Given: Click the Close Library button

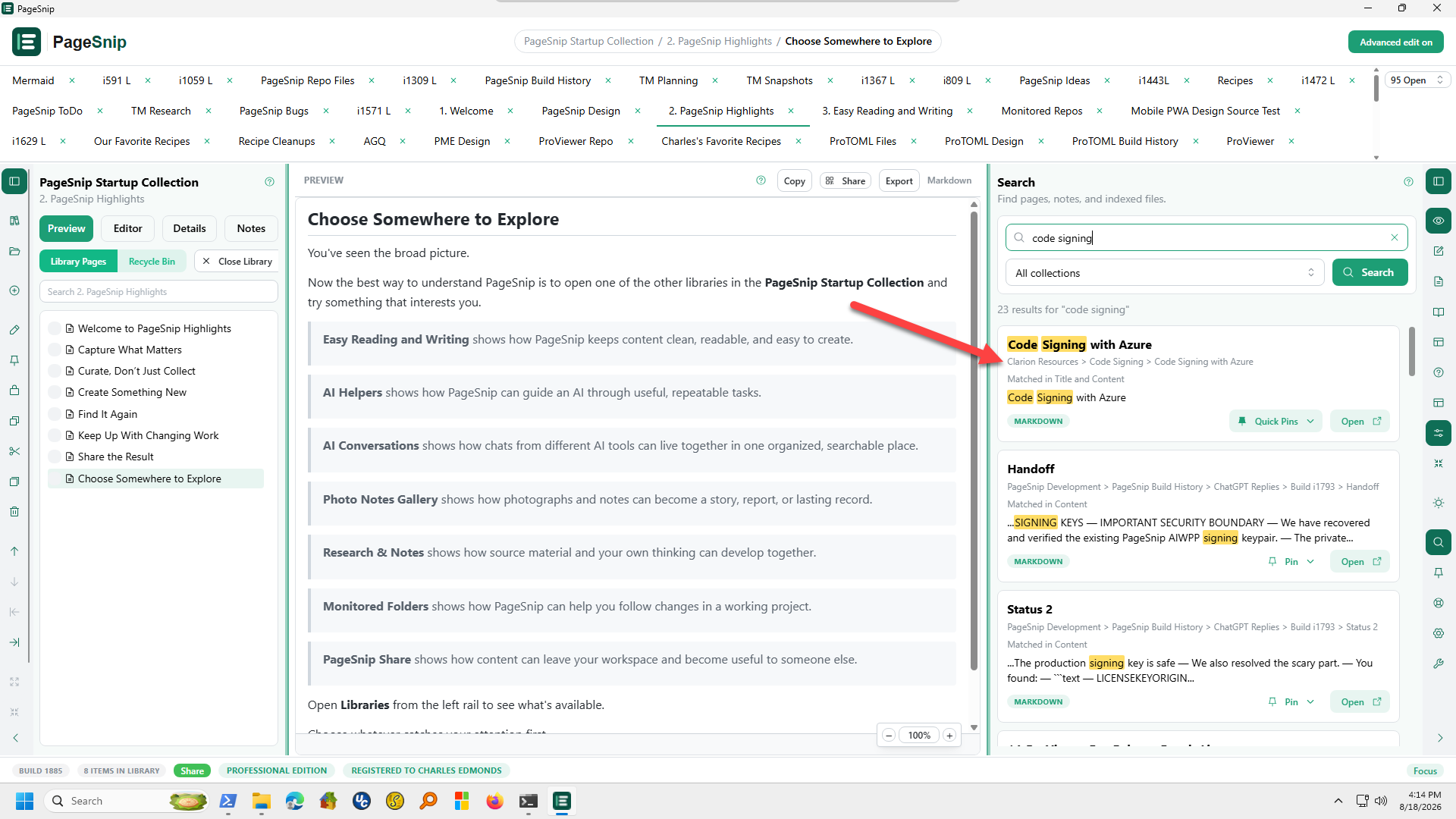Looking at the screenshot, I should click(237, 261).
